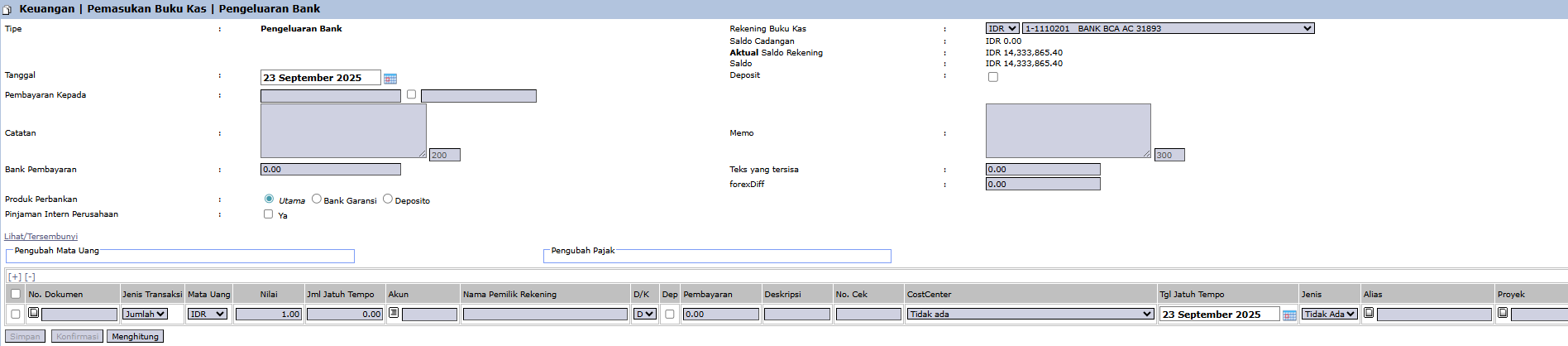Viewport: 1568px width, 346px height.
Task: Enable Pinjaman Intern Perusahaan 'Ya' checkbox
Action: 268,214
